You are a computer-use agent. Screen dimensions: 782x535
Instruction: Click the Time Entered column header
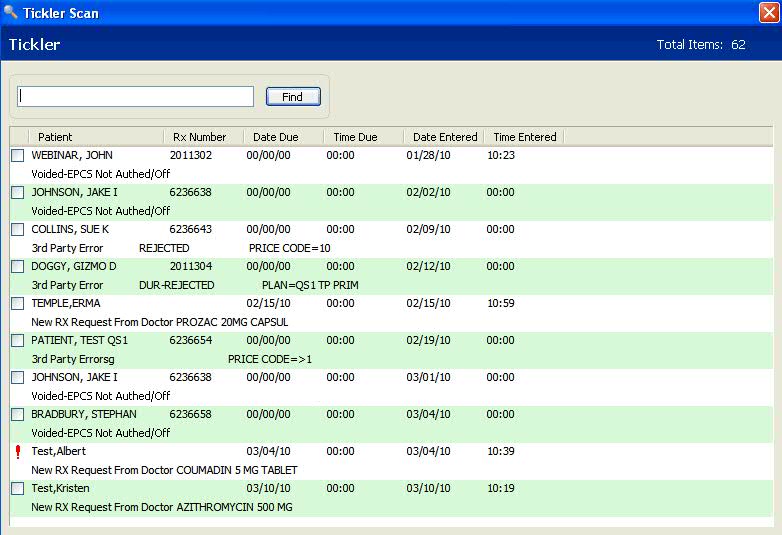point(524,137)
